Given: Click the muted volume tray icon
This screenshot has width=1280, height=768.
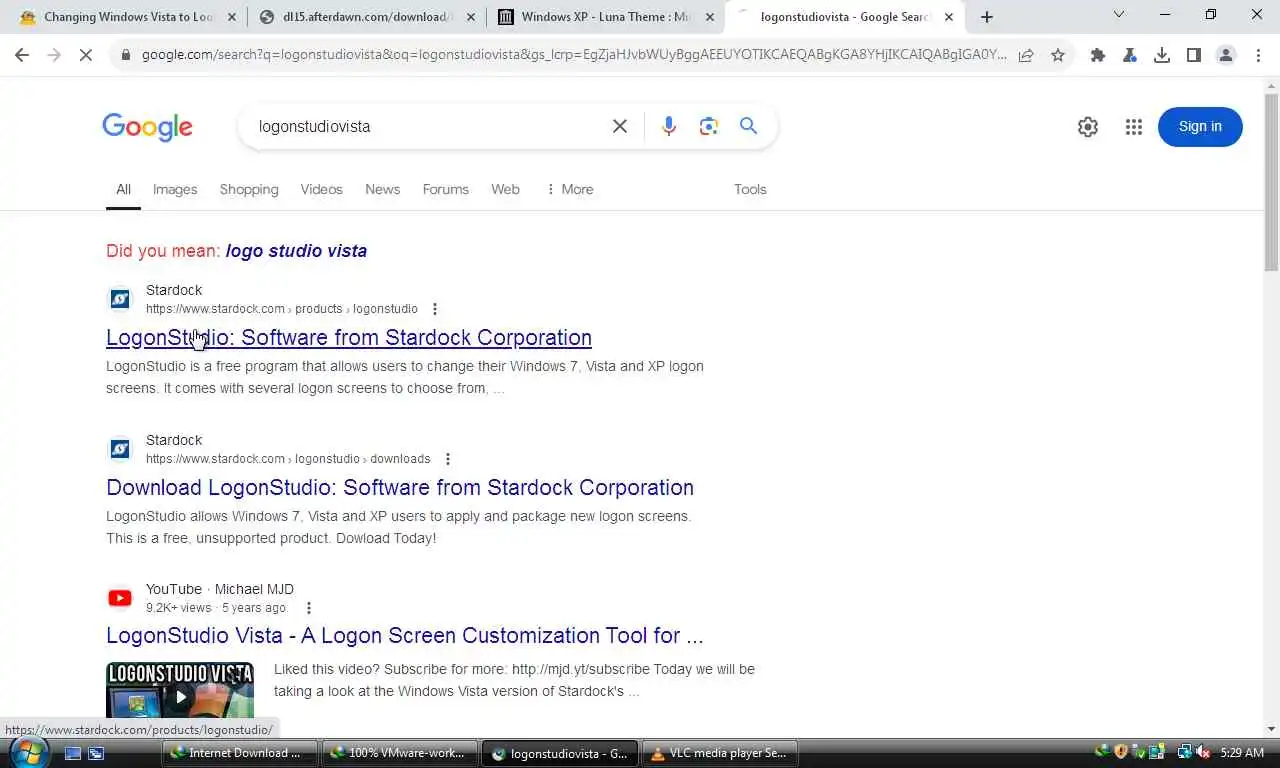Looking at the screenshot, I should [1203, 752].
